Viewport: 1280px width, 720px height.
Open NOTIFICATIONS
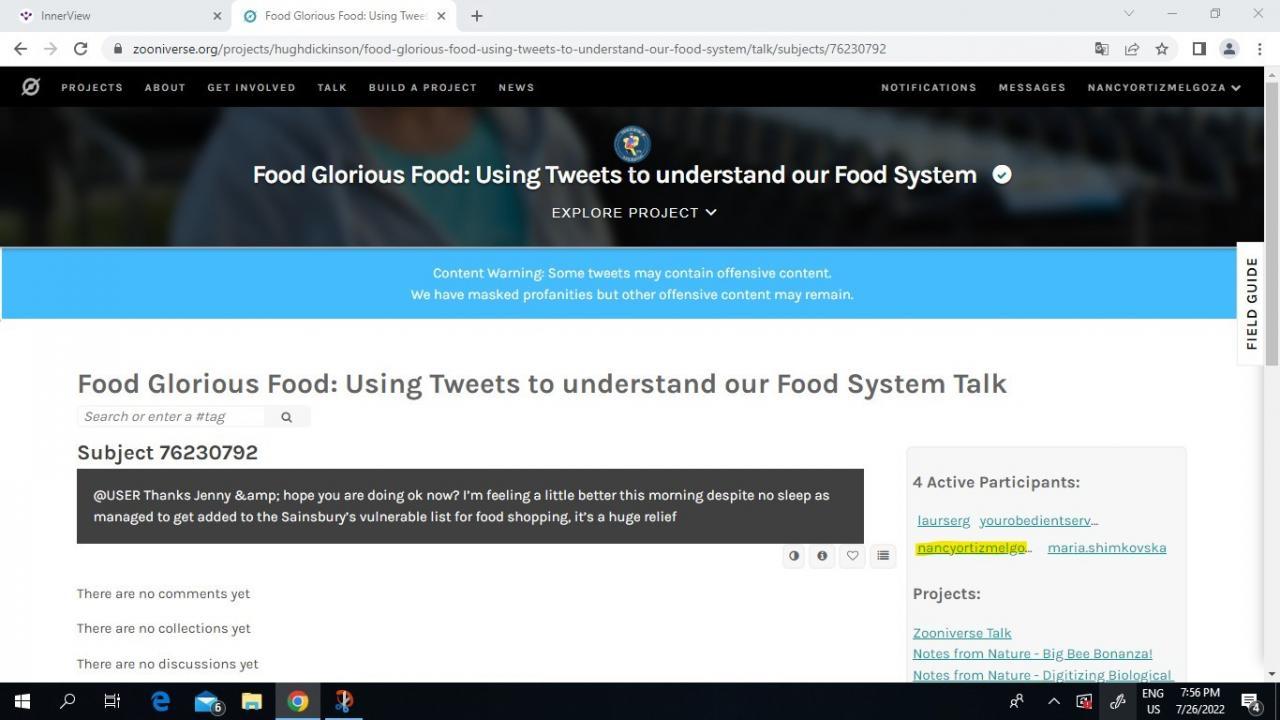point(928,87)
